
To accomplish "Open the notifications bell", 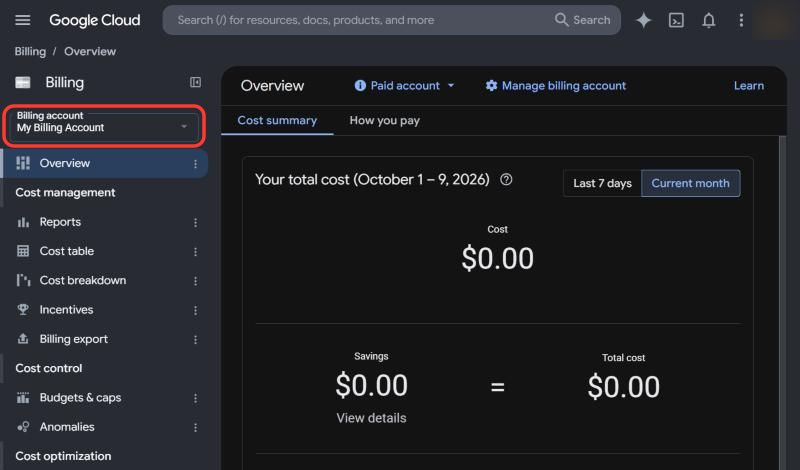I will (x=709, y=20).
